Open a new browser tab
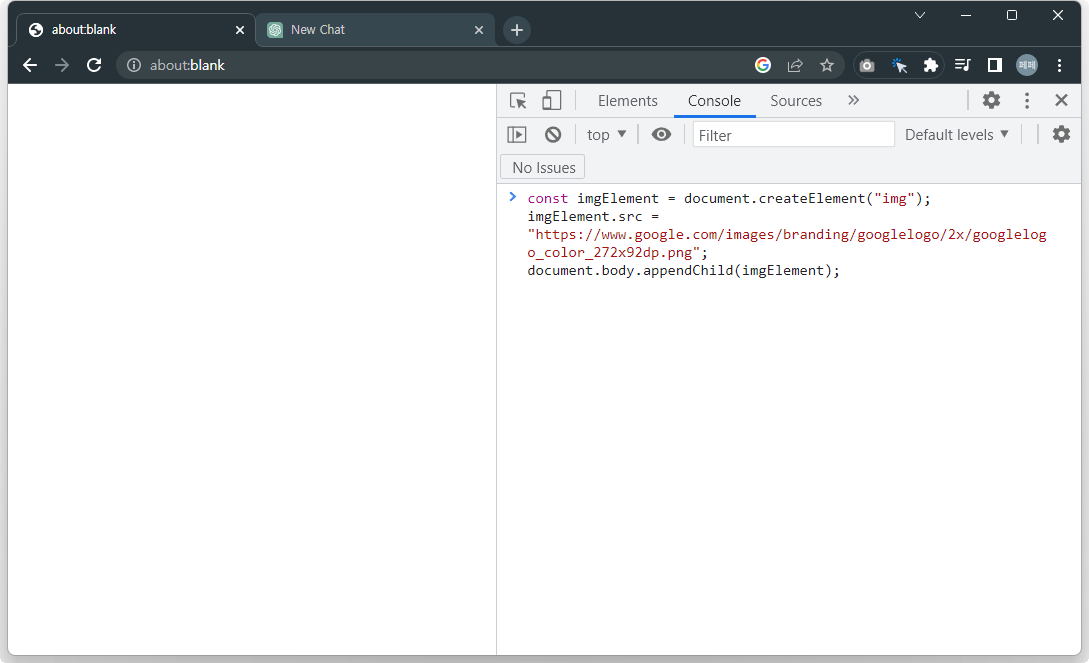 coord(517,30)
